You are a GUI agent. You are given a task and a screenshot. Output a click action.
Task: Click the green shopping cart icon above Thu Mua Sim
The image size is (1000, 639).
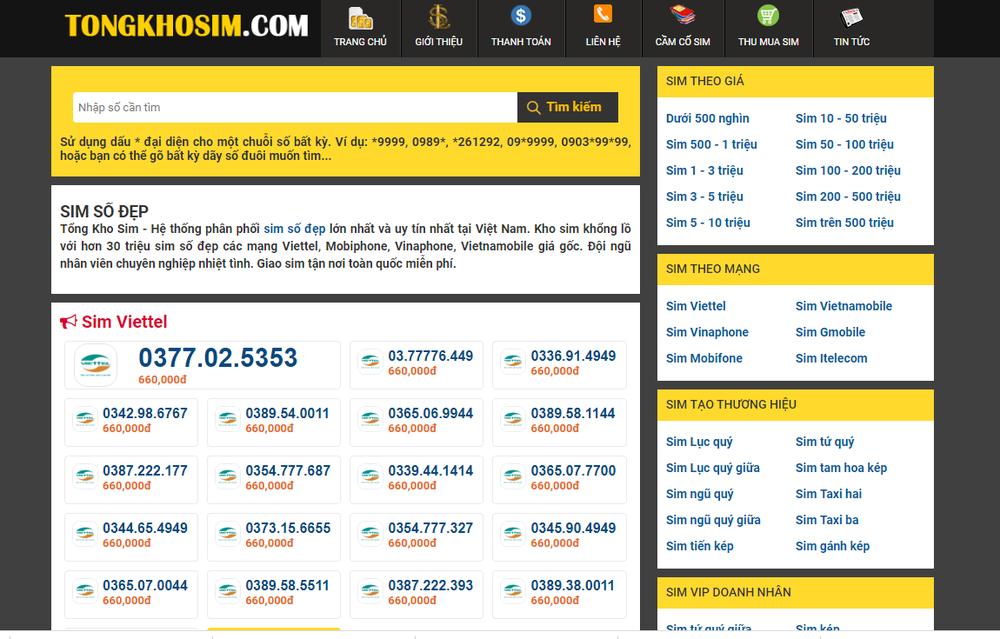[x=768, y=15]
